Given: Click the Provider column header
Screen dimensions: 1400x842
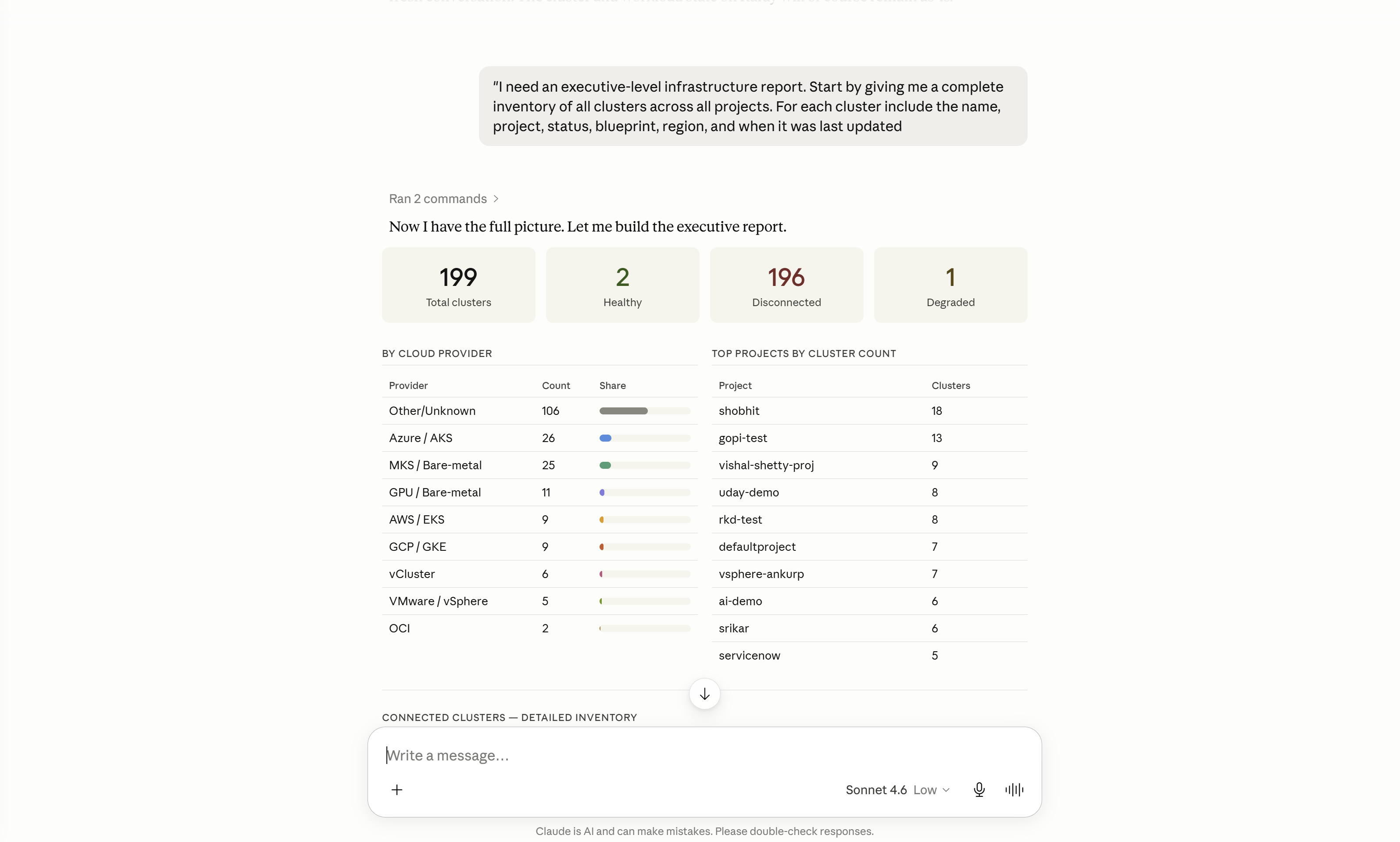Looking at the screenshot, I should [x=408, y=385].
